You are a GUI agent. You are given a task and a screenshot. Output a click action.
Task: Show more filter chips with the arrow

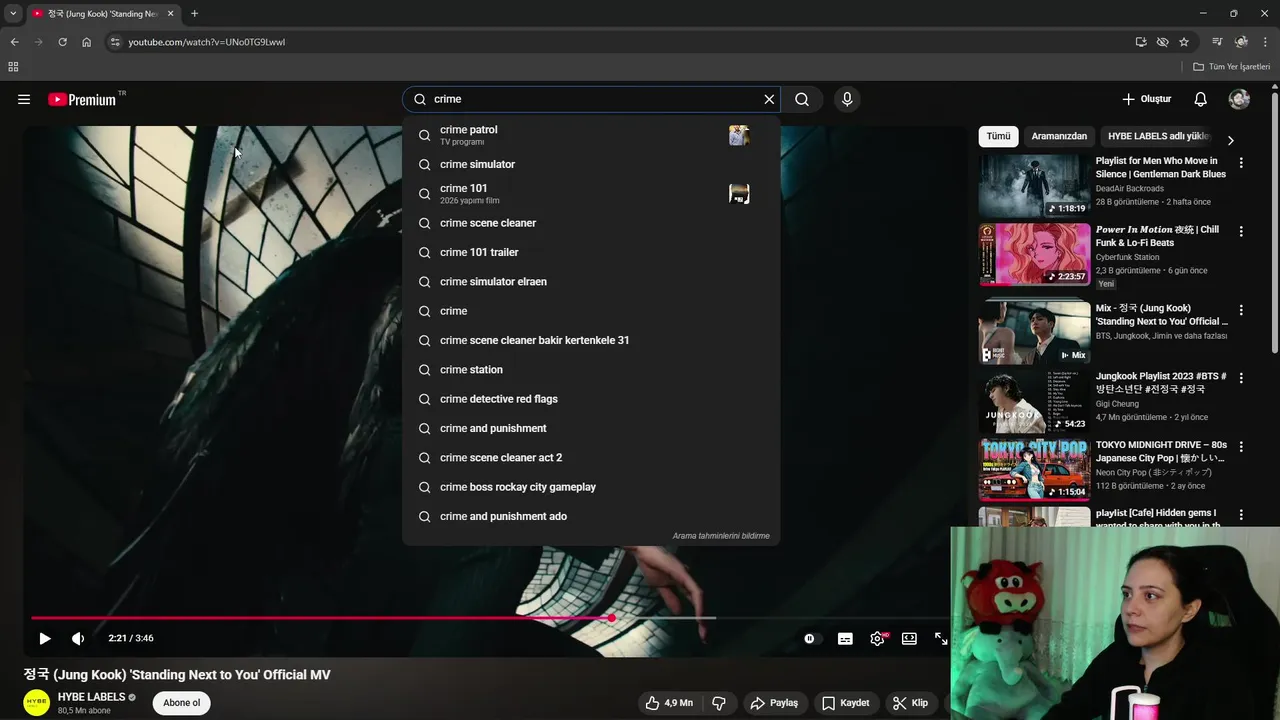click(1230, 140)
